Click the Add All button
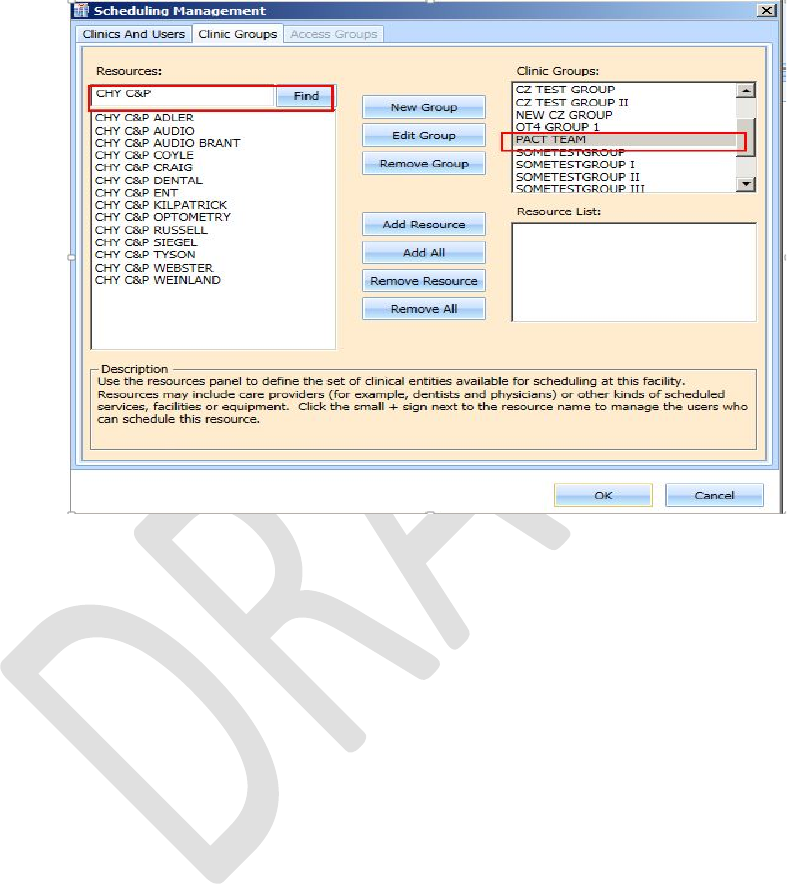 (x=423, y=253)
